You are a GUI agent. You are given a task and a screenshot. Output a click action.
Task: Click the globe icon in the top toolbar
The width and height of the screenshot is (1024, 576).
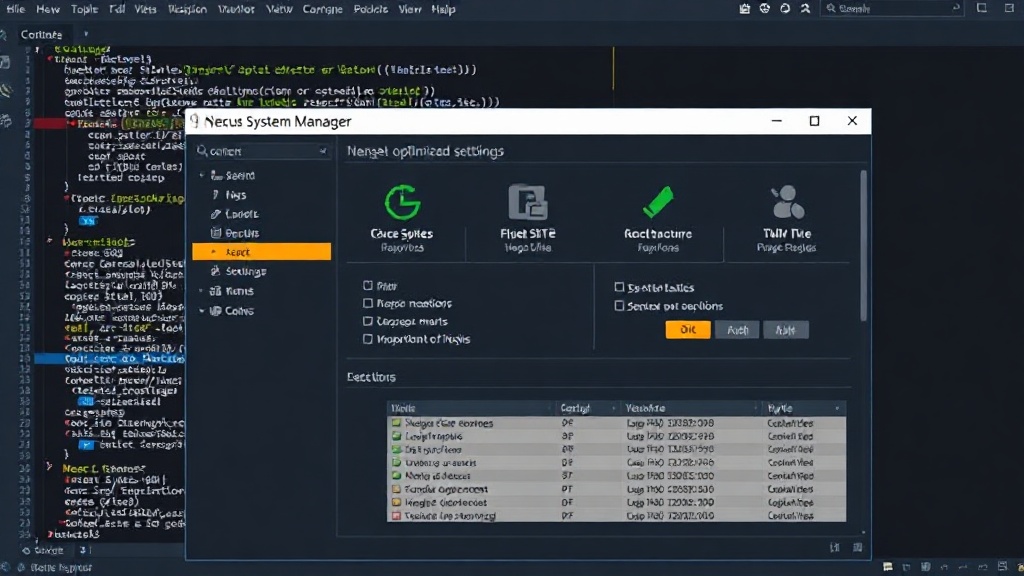point(765,8)
